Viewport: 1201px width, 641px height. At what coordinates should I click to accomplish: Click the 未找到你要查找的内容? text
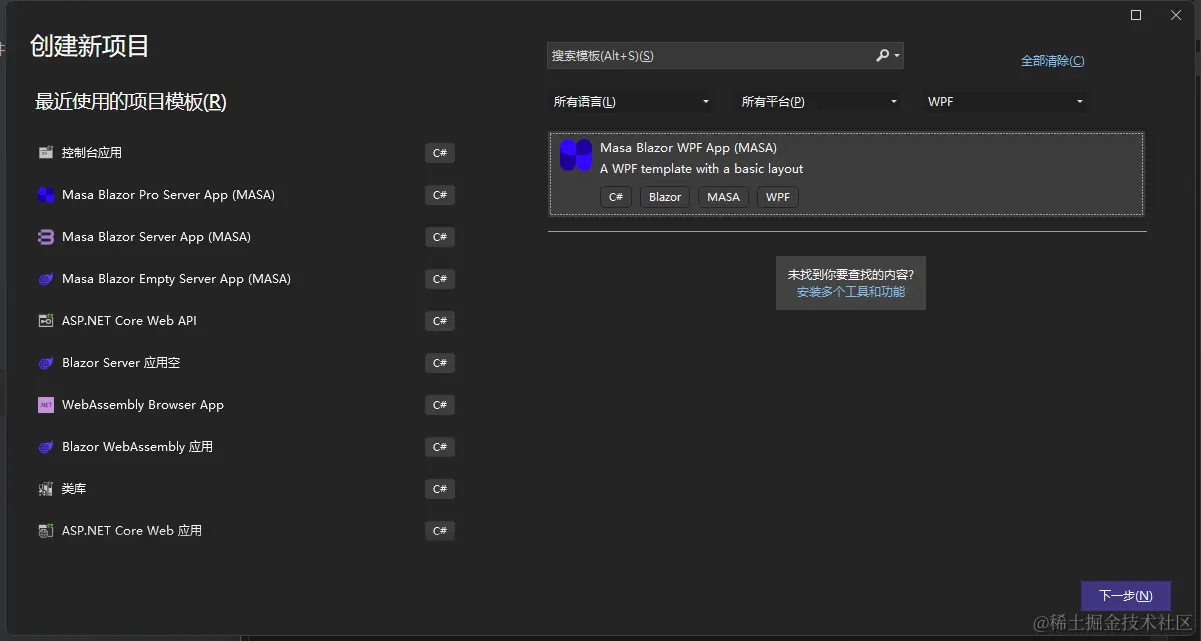pos(851,274)
